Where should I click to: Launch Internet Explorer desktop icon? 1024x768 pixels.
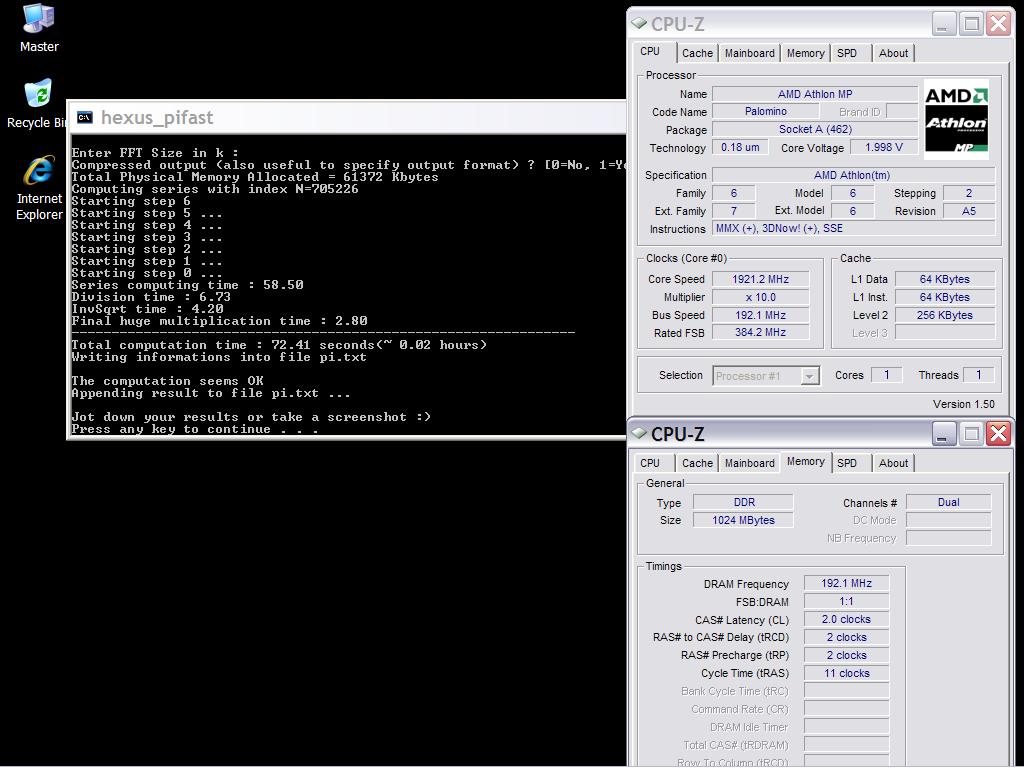(x=39, y=189)
